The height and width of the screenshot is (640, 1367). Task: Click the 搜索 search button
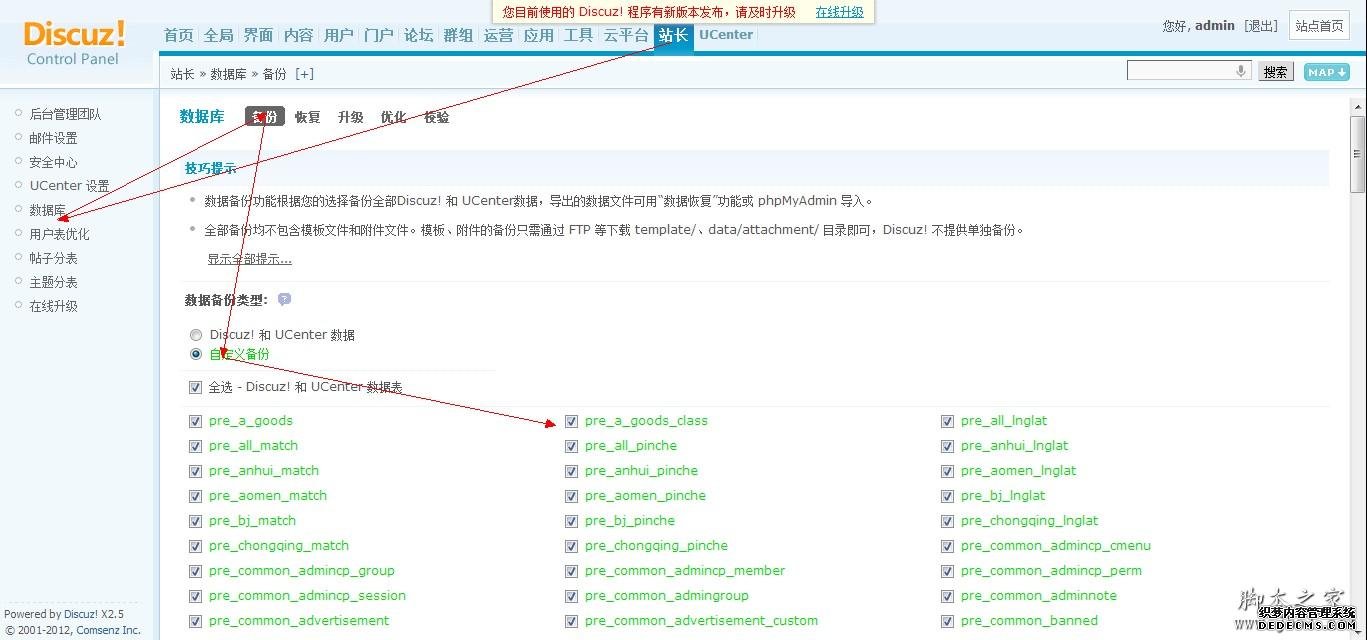[x=1275, y=72]
